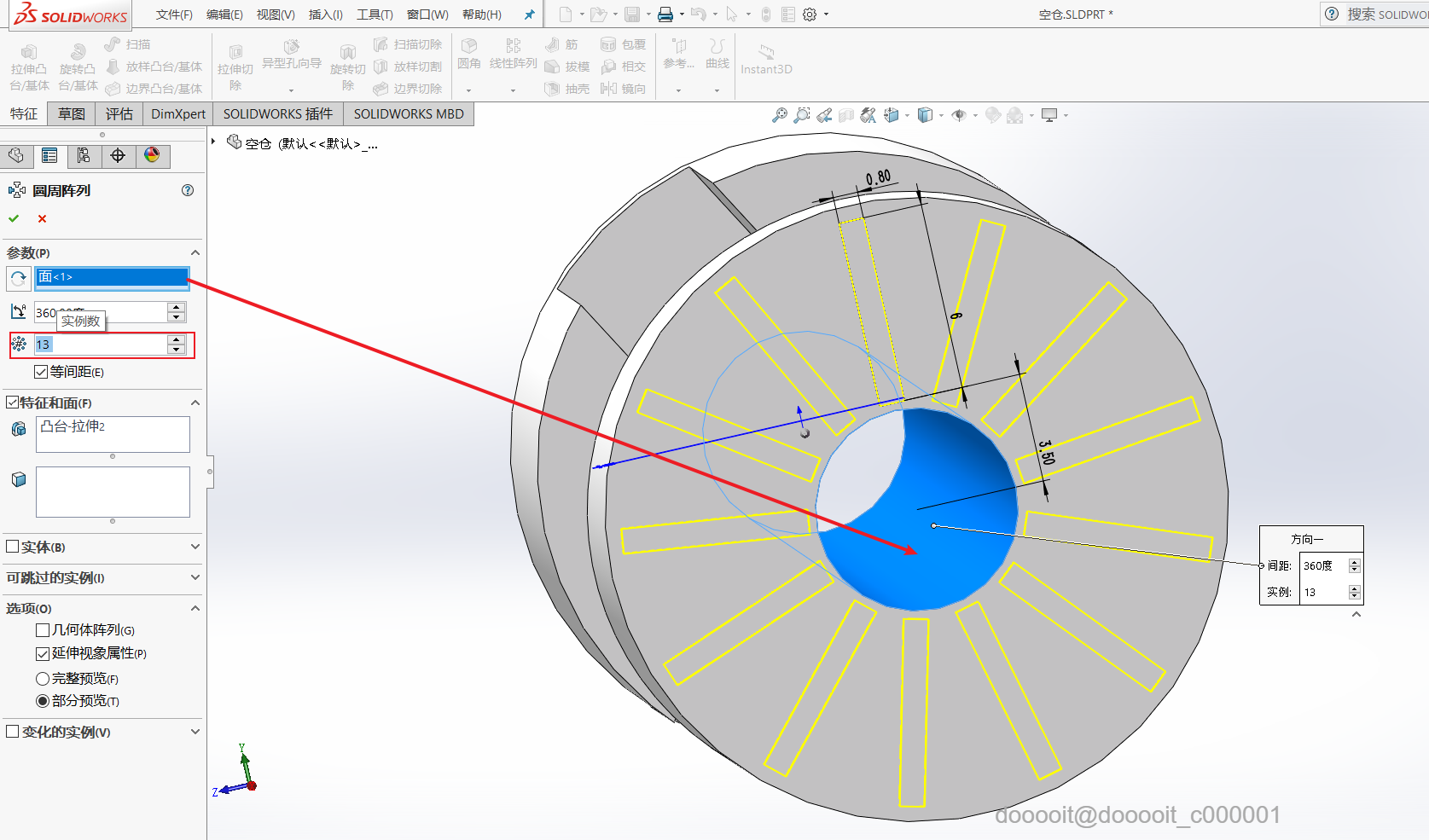Click the print icon in top toolbar
1429x840 pixels.
[x=665, y=14]
